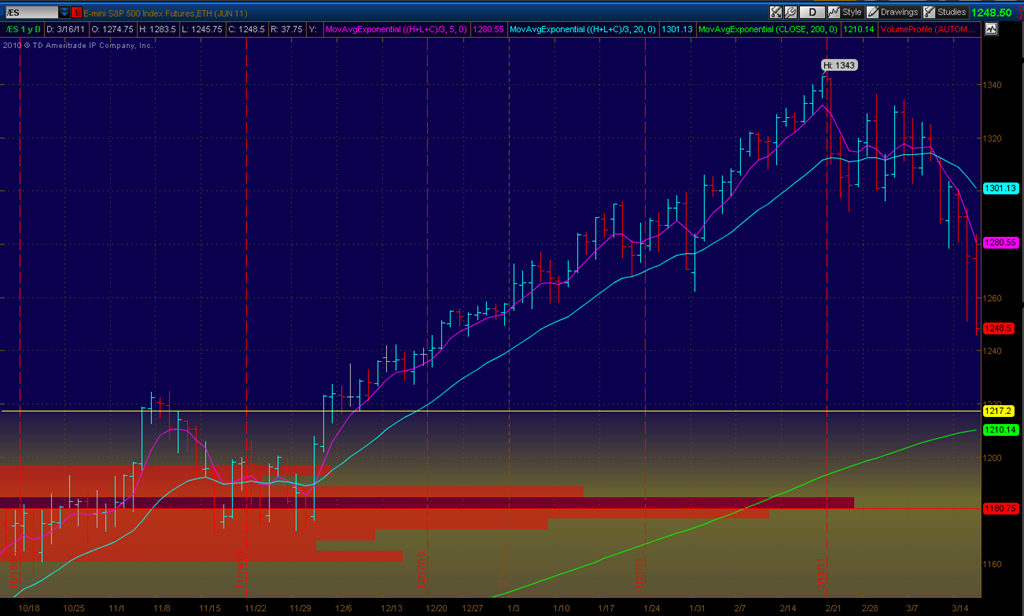Click the 11/8 date axis label
Screen dimensions: 1024x616
tap(162, 608)
